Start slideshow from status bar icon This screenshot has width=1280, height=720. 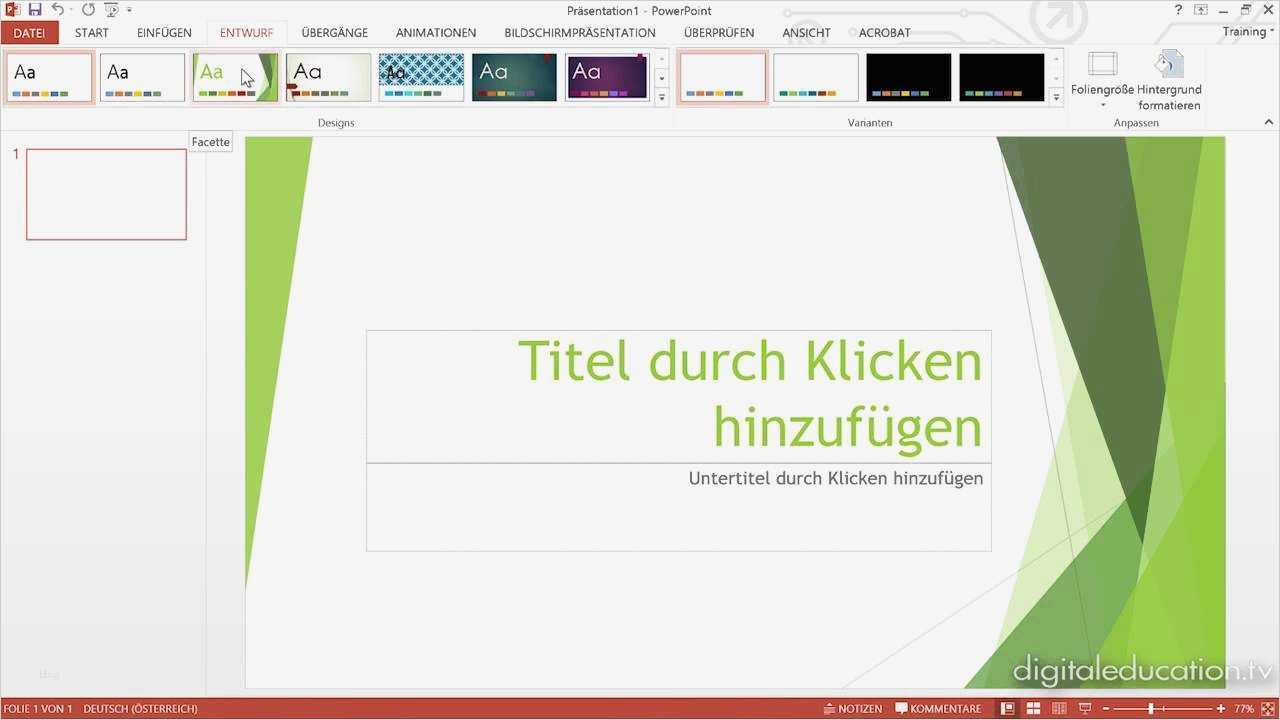1085,709
